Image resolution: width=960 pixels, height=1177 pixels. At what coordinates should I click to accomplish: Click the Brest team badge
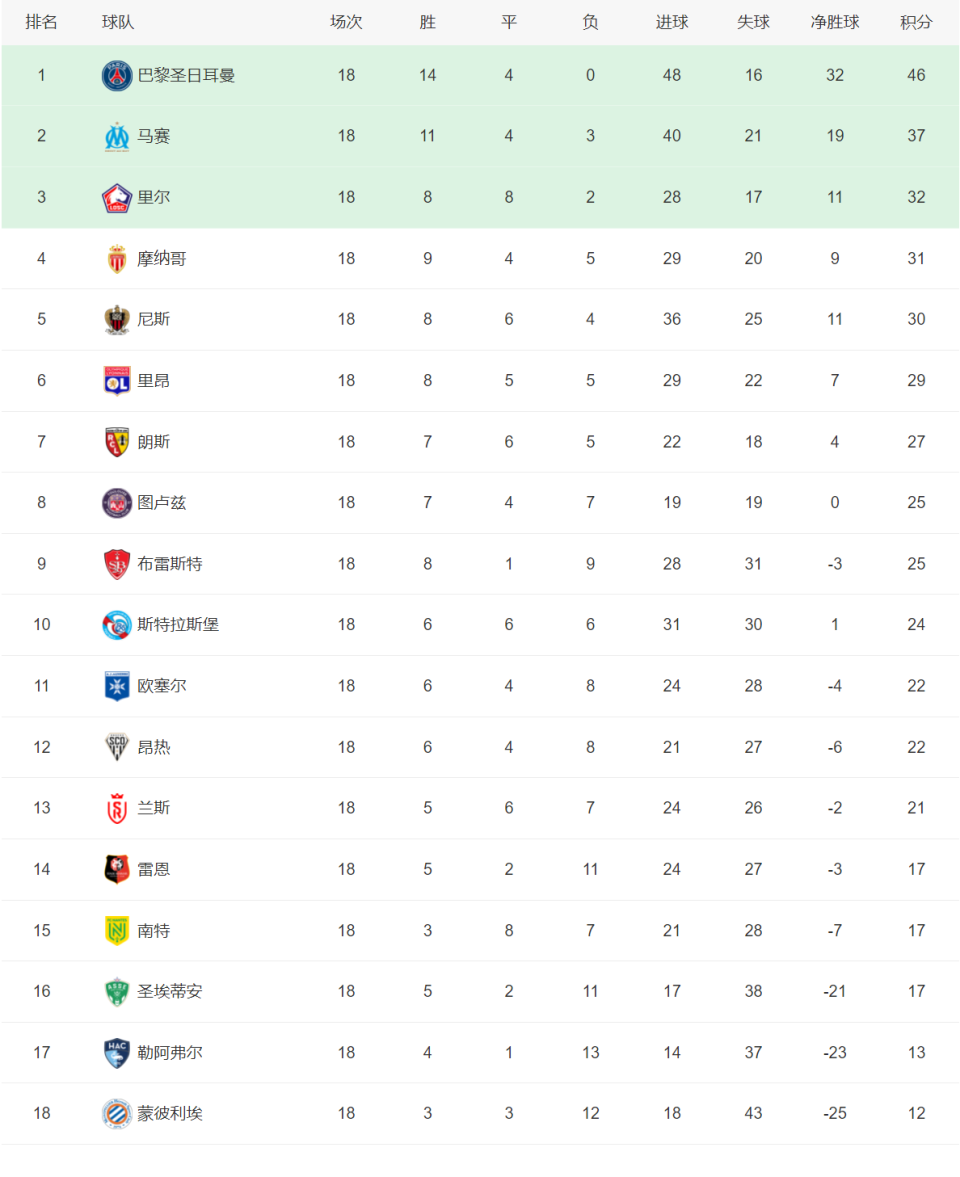tap(116, 564)
